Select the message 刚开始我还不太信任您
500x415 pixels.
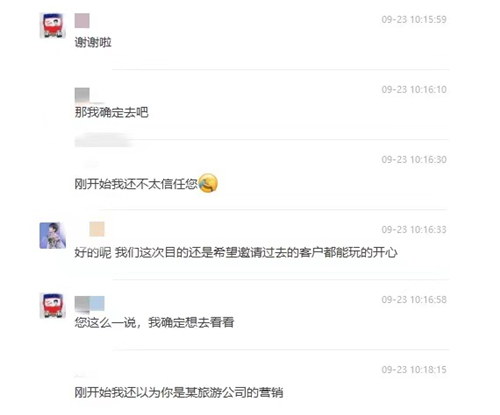[x=136, y=184]
